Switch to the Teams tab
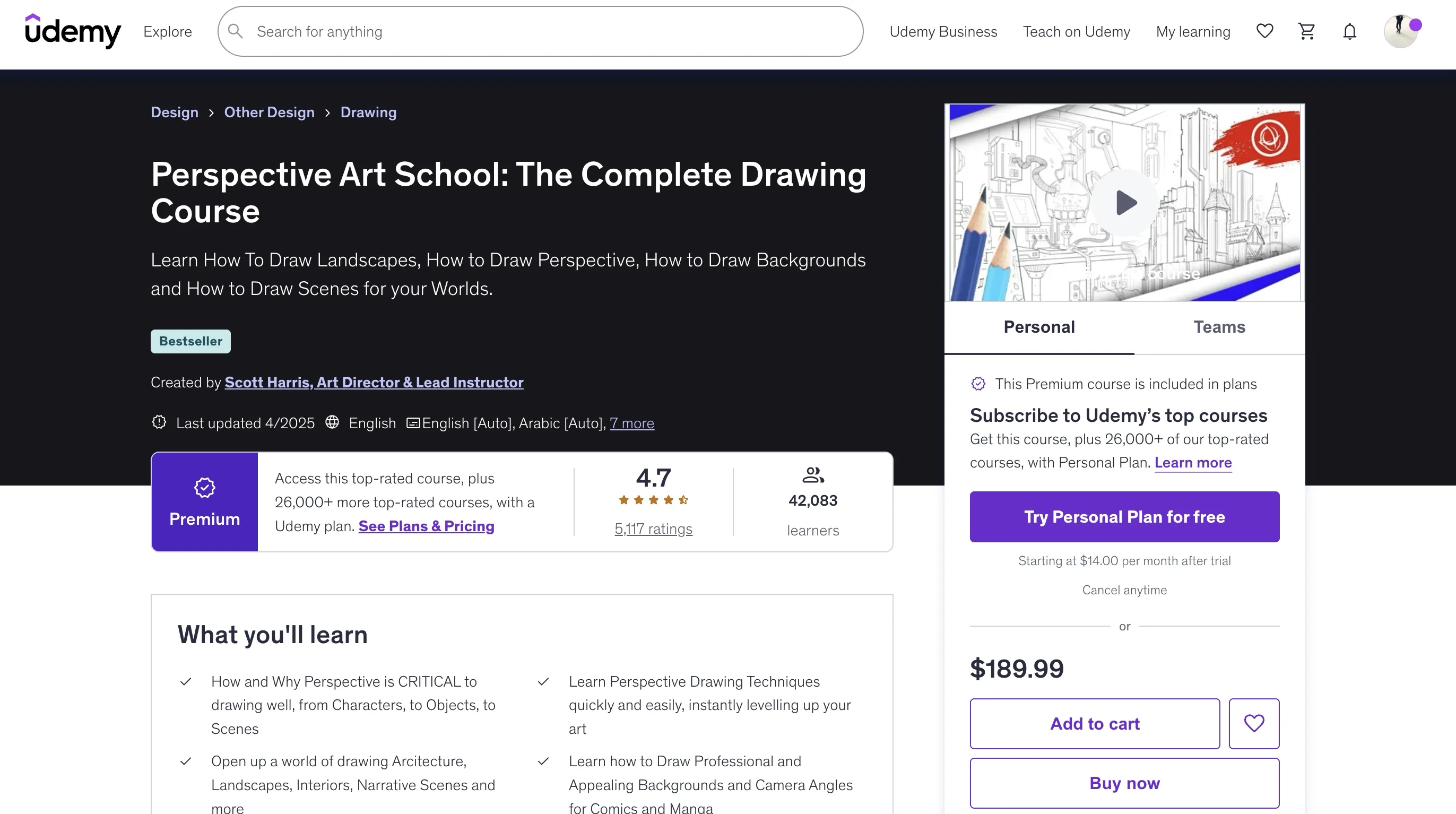The image size is (1456, 814). 1219,327
